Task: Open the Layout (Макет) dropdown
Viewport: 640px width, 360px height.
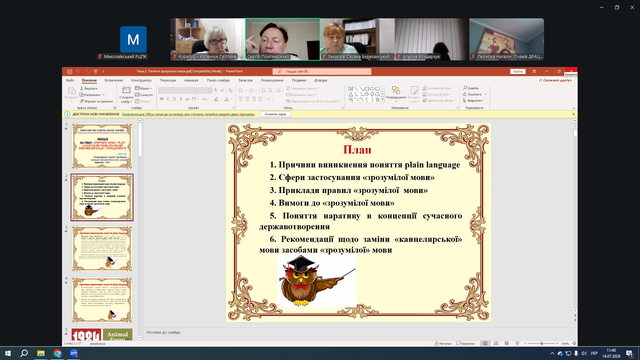Action: (x=143, y=88)
